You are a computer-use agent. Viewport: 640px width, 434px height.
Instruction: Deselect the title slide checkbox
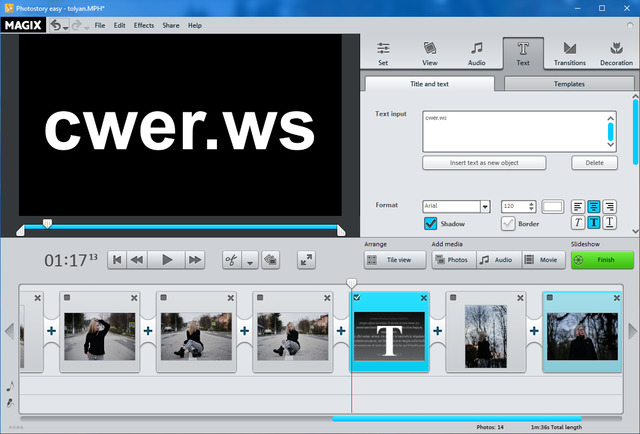pyautogui.click(x=357, y=297)
